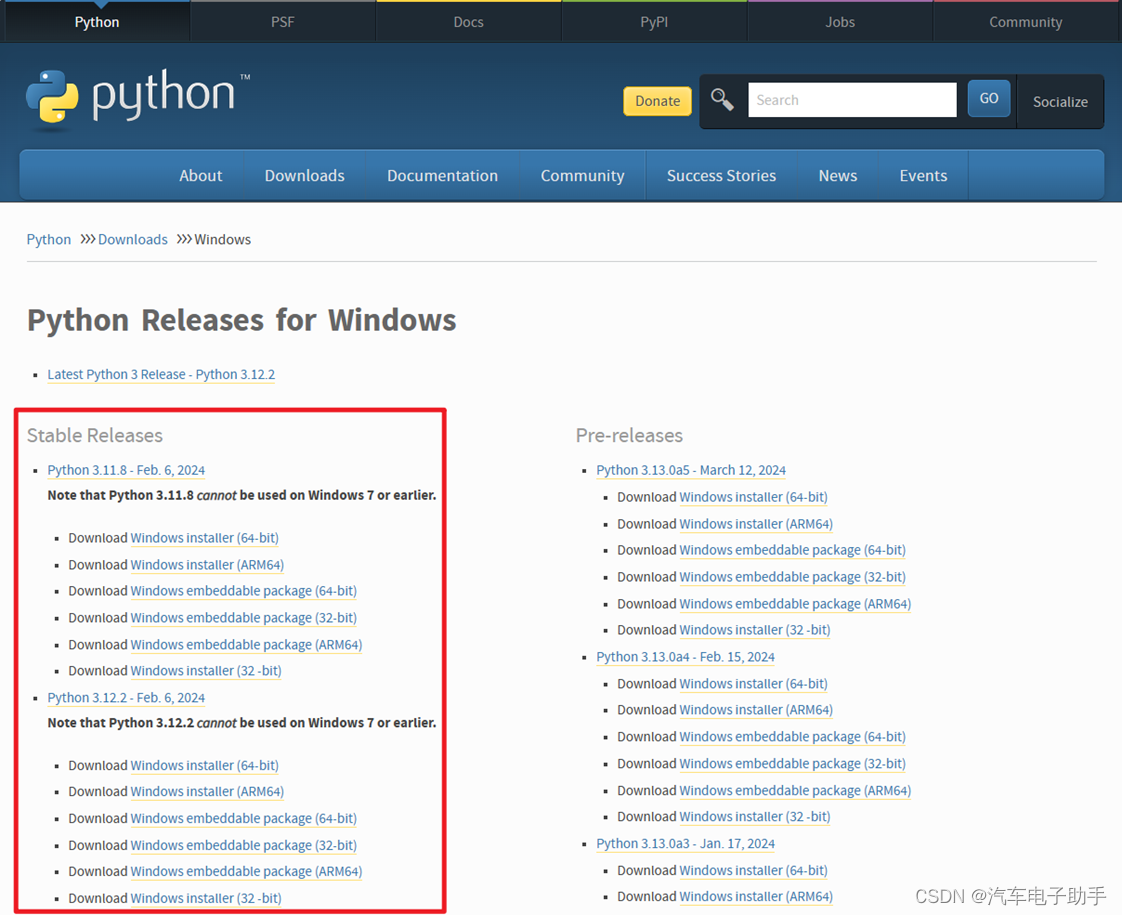The width and height of the screenshot is (1122, 915).
Task: Open the Socialize menu
Action: click(1060, 102)
